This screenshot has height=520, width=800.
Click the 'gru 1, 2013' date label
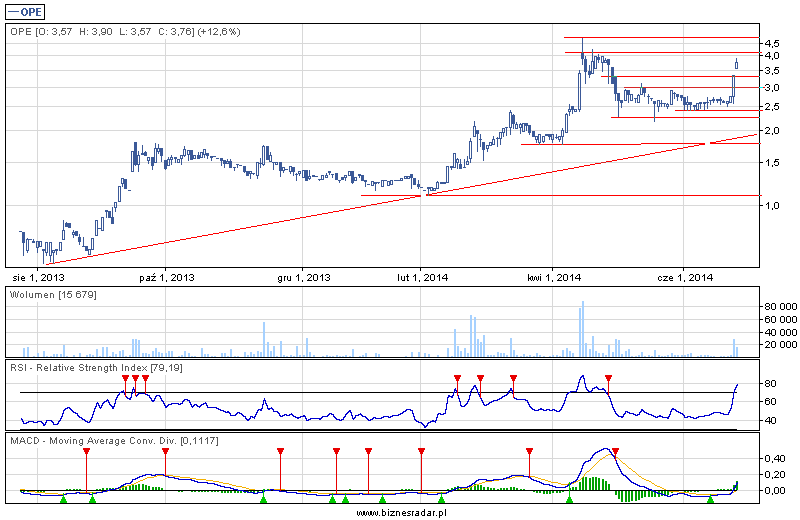click(x=304, y=278)
